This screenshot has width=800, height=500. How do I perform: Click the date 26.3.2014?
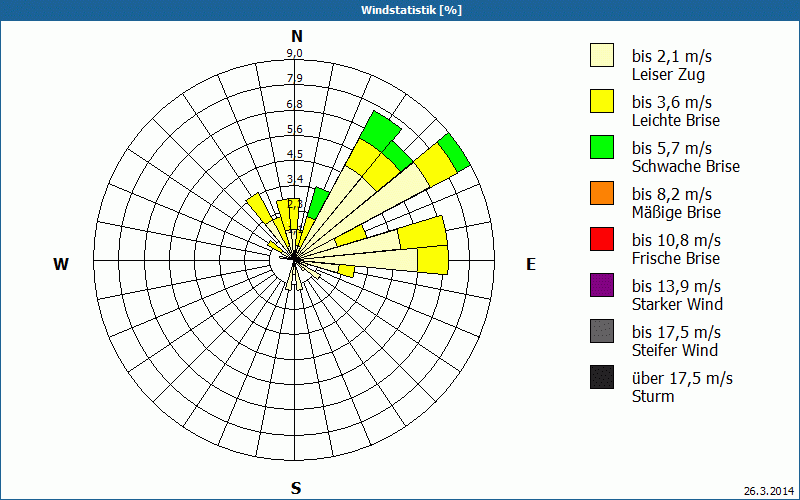point(769,491)
